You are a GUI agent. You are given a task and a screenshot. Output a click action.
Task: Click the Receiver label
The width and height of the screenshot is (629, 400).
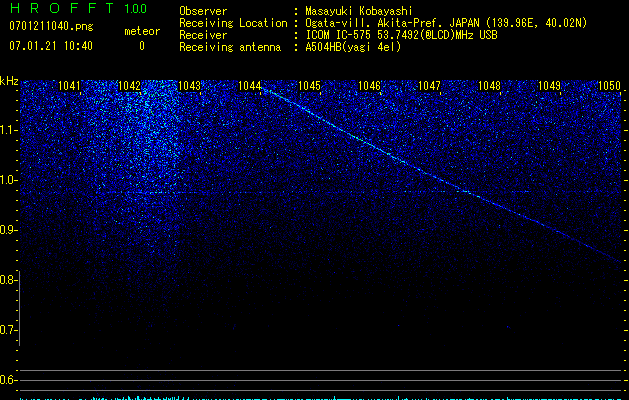(203, 35)
